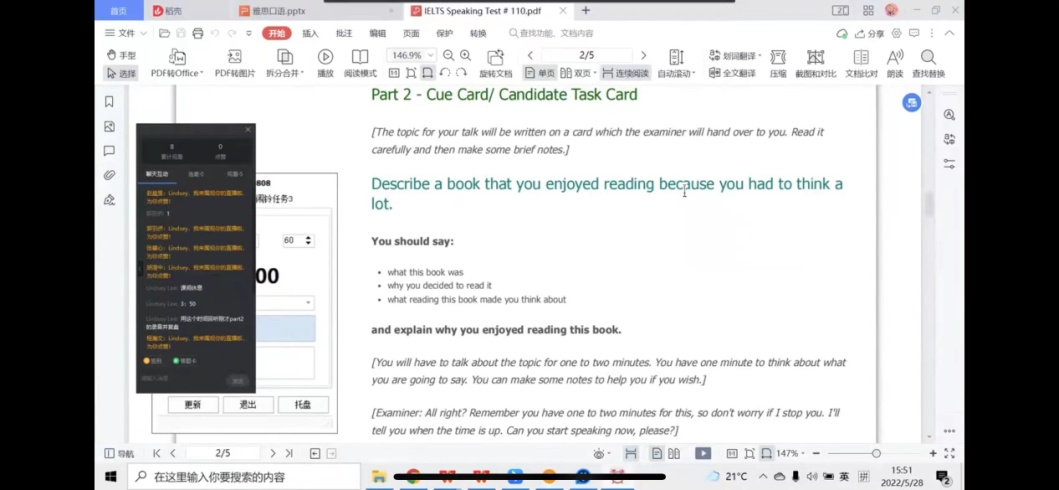
Task: Click the 旋转文档 rotate document icon
Action: (495, 58)
